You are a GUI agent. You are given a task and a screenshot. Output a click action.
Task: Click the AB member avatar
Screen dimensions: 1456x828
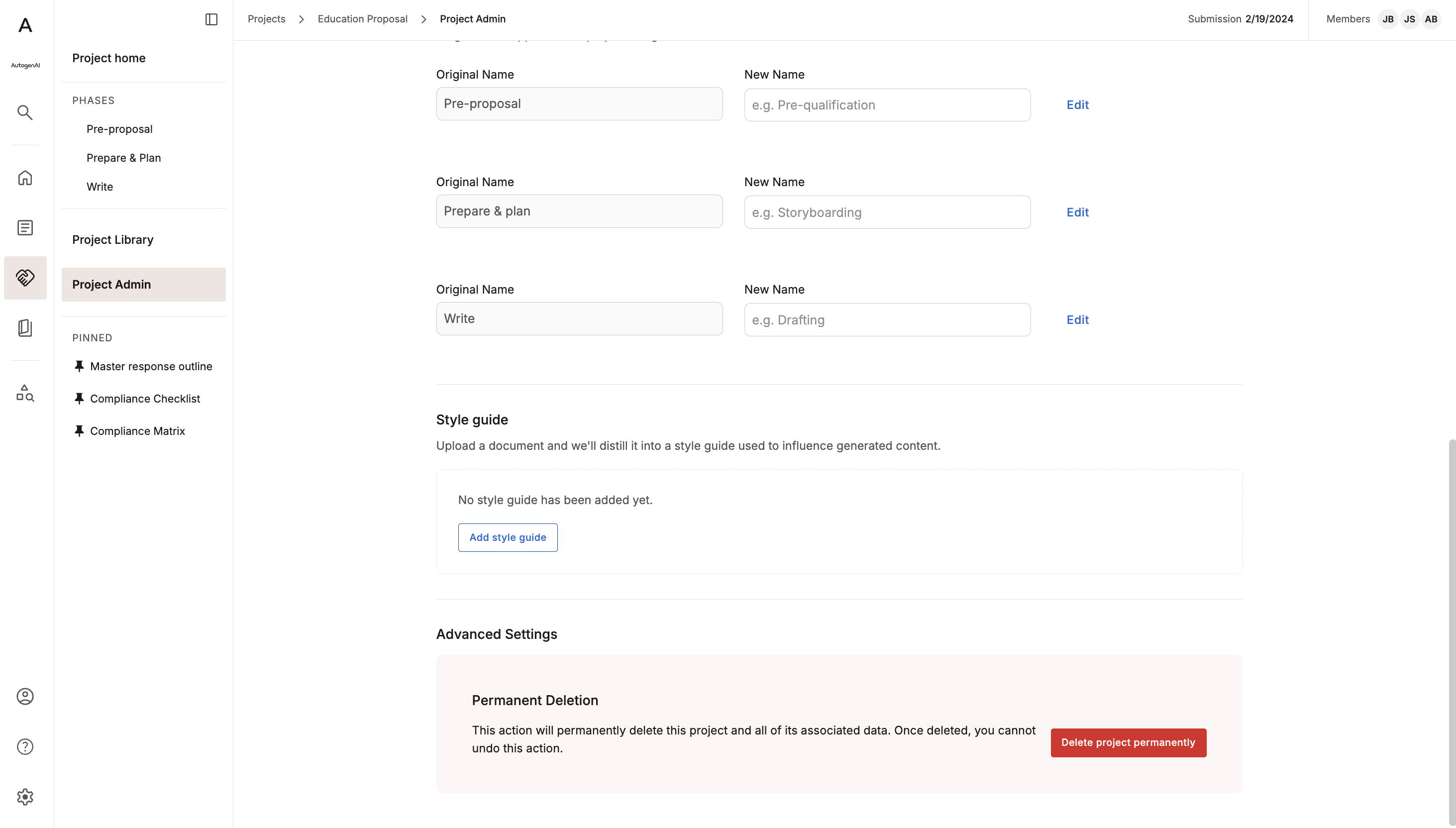tap(1431, 19)
